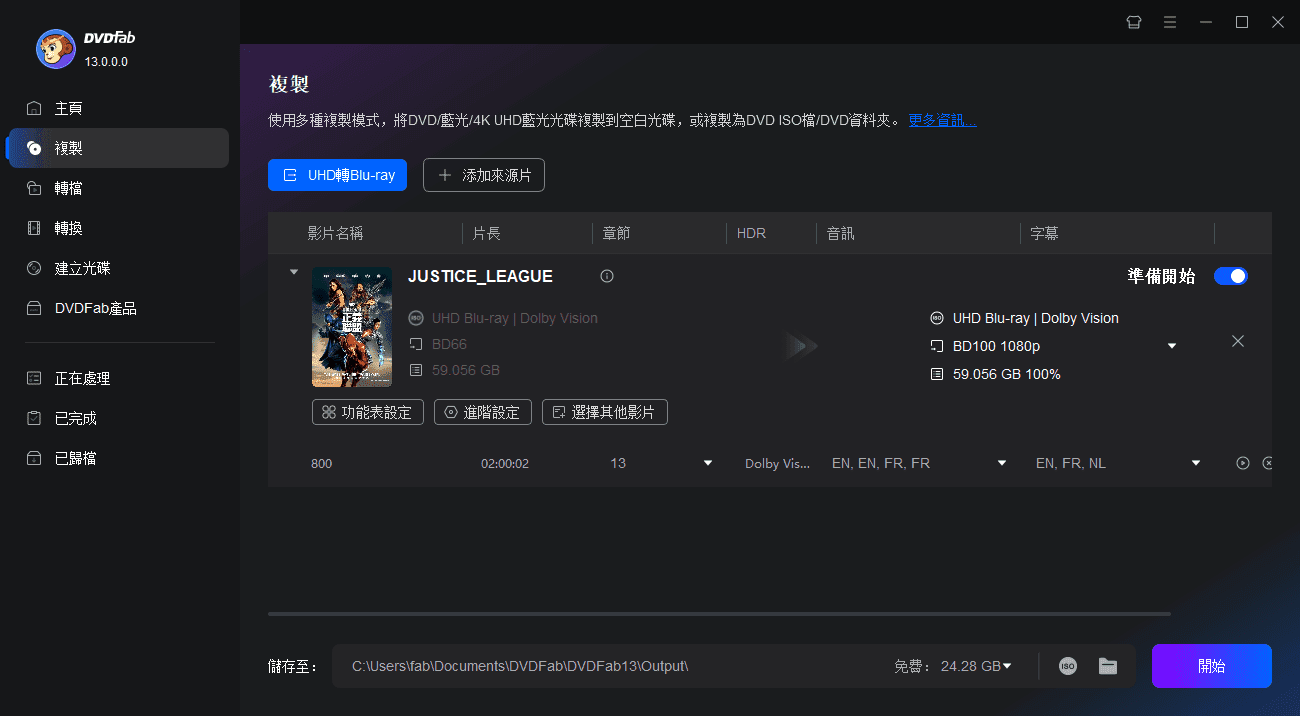This screenshot has height=716, width=1300.
Task: Click the 字幕 column header
Action: point(1045,233)
